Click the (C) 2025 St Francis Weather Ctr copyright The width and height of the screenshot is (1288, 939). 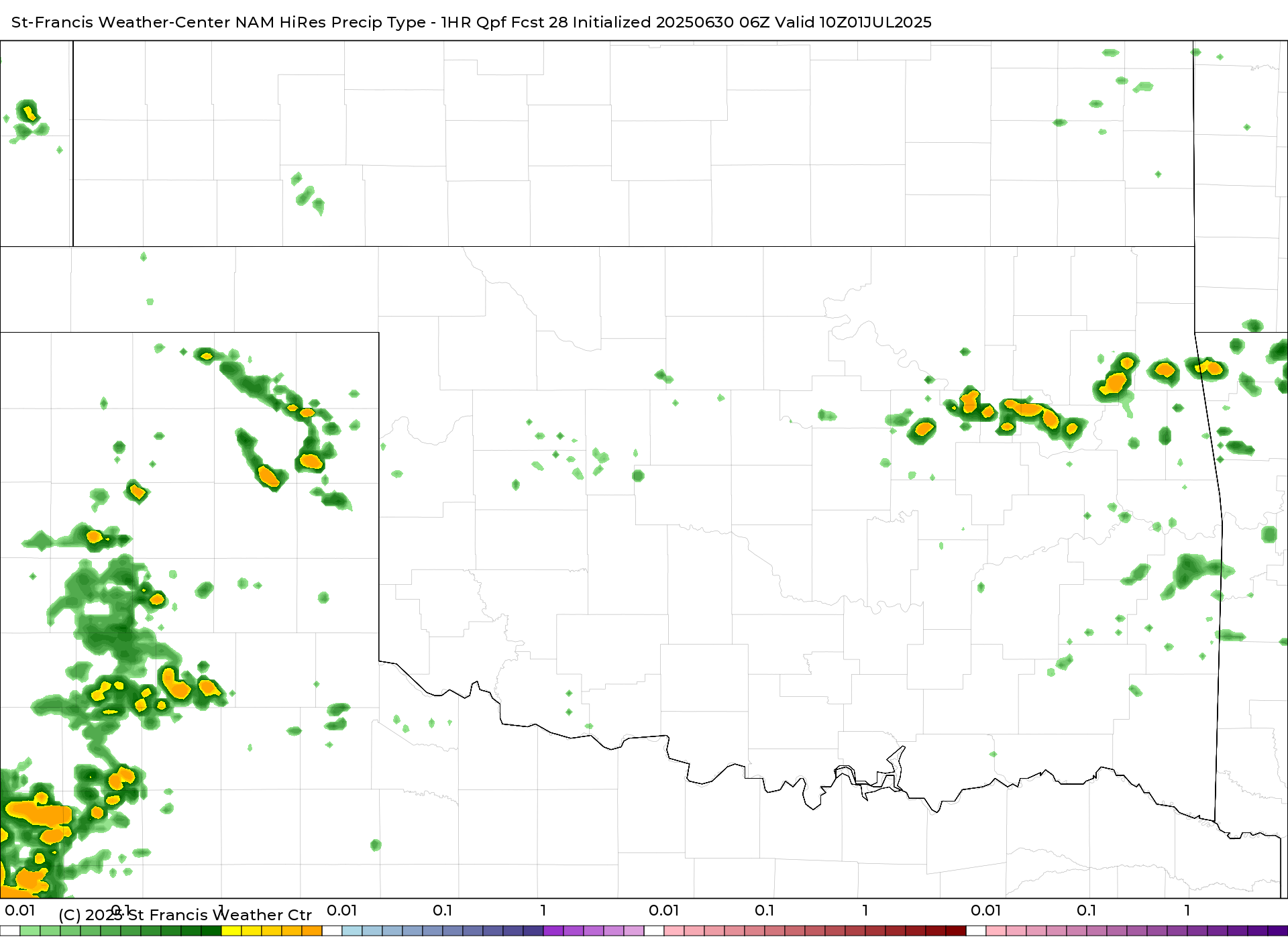click(185, 915)
